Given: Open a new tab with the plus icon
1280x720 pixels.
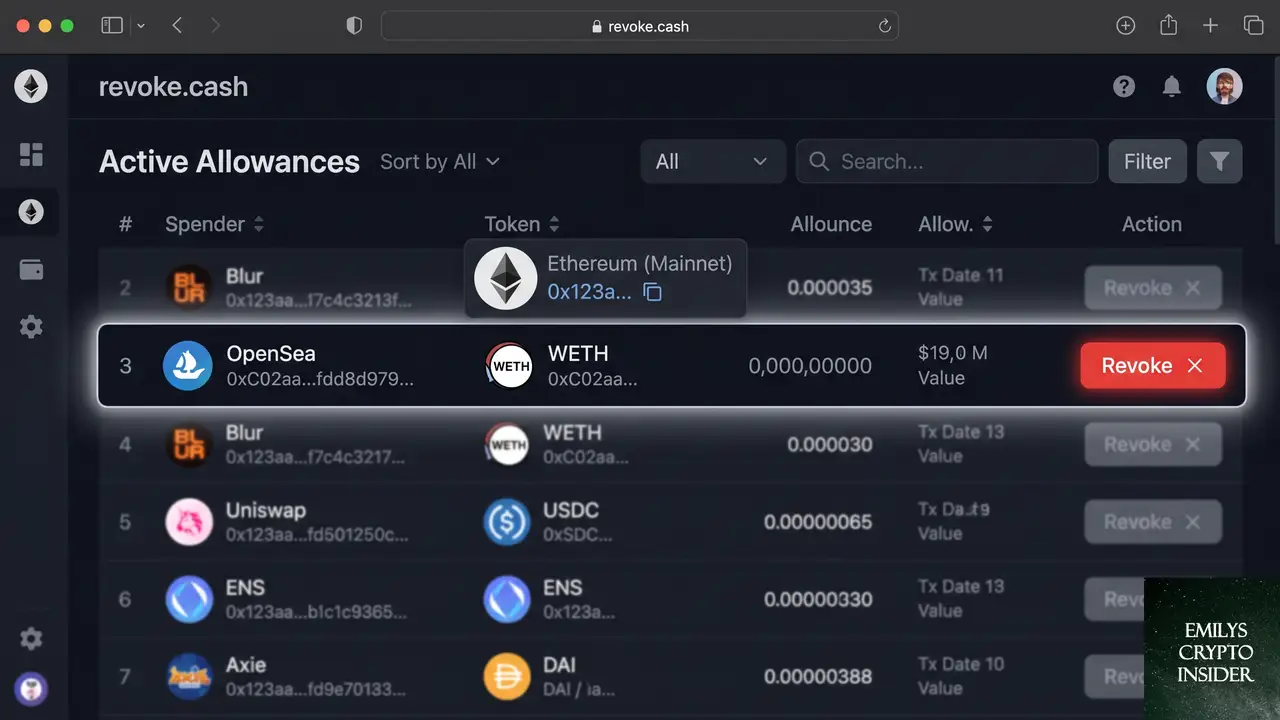Looking at the screenshot, I should [x=1210, y=26].
